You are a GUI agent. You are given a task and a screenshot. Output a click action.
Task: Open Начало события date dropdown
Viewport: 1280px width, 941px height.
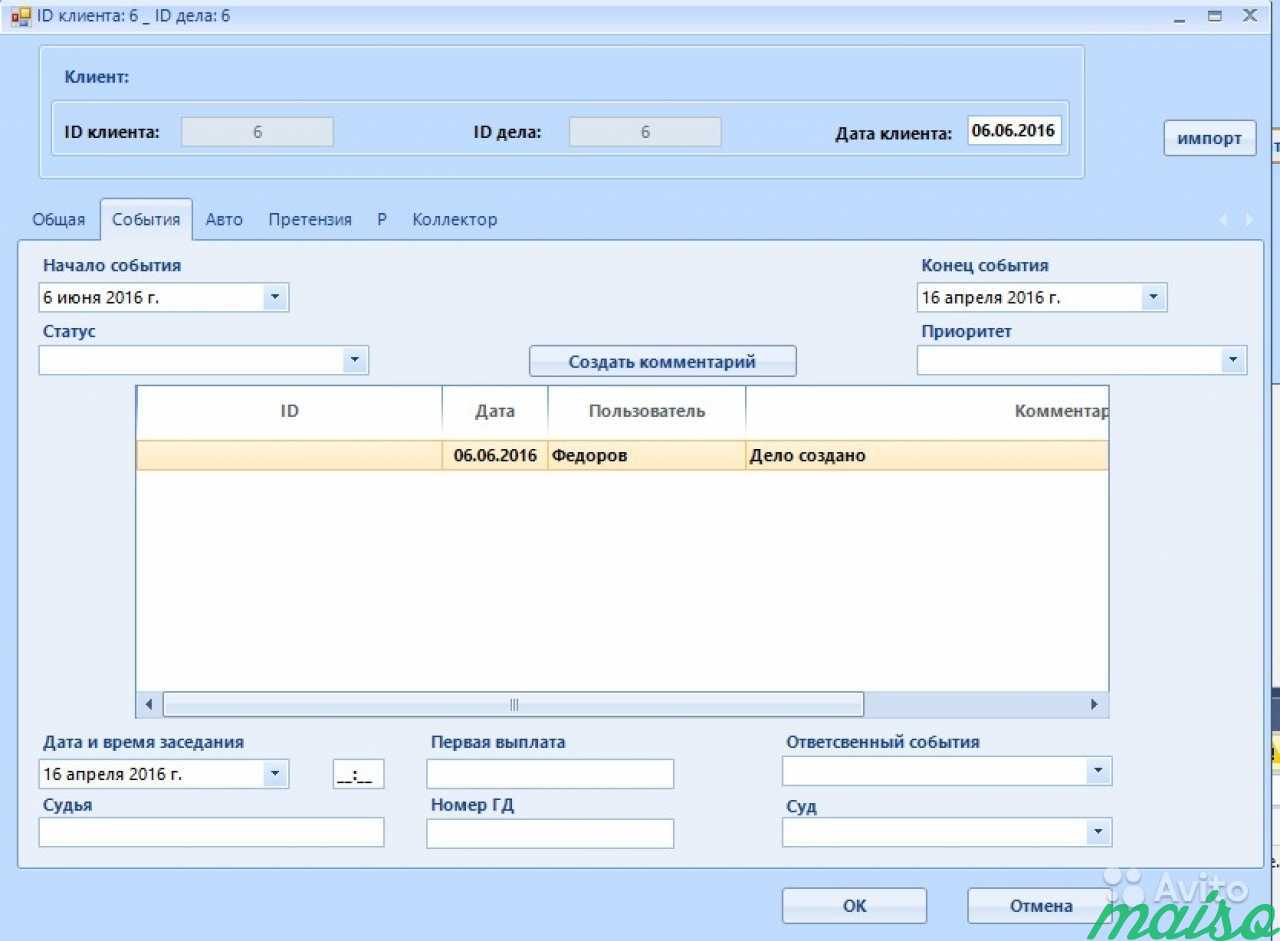[x=275, y=297]
